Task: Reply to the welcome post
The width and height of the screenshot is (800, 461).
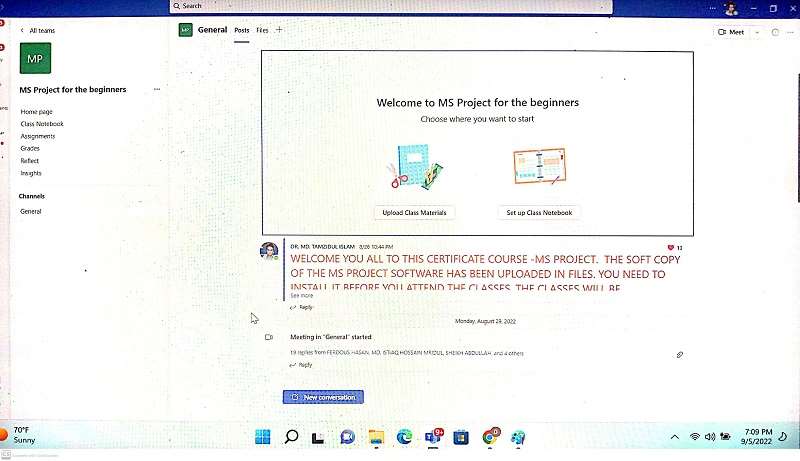Action: pos(301,308)
